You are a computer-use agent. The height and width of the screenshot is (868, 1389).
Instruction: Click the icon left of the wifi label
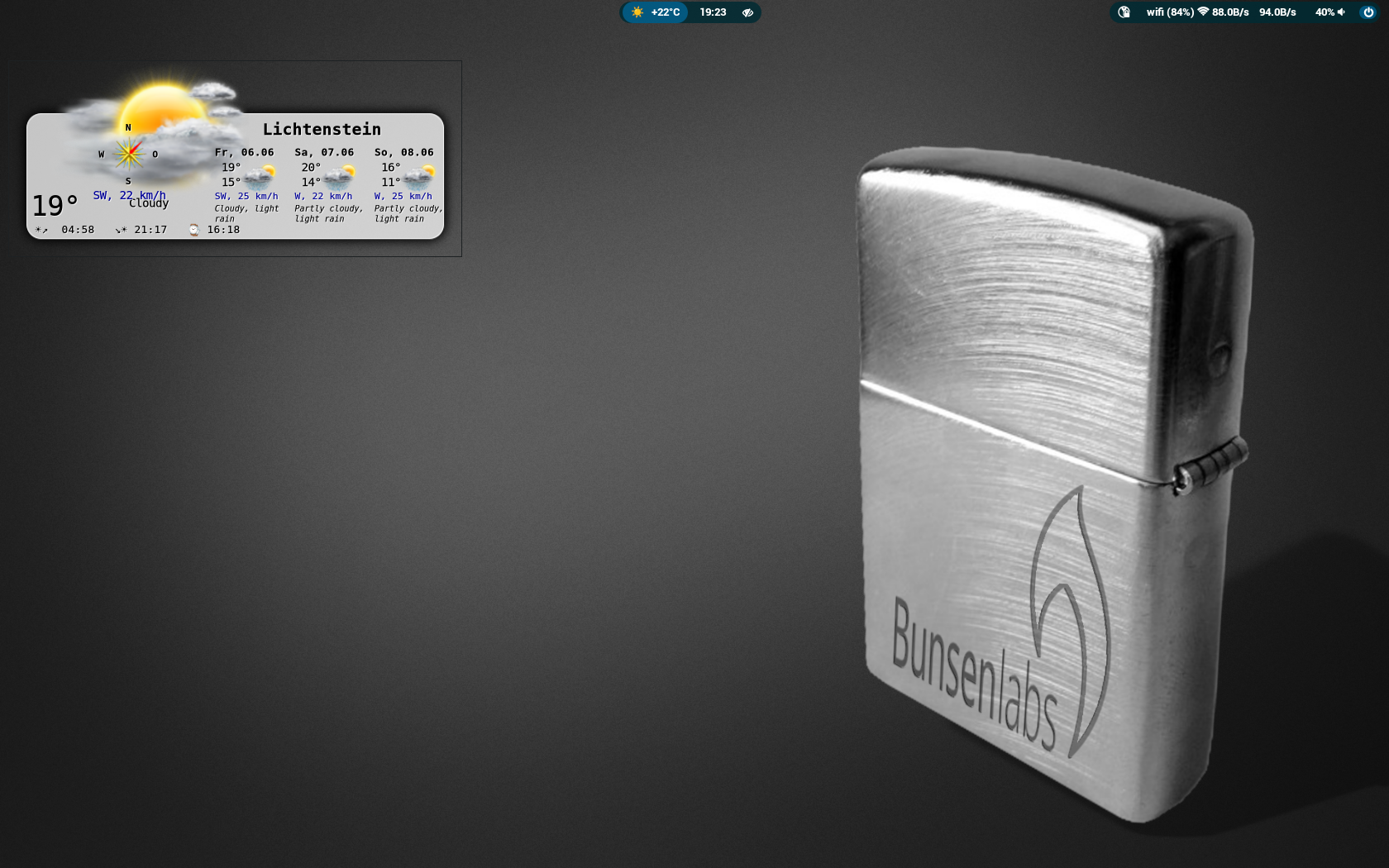click(x=1124, y=12)
